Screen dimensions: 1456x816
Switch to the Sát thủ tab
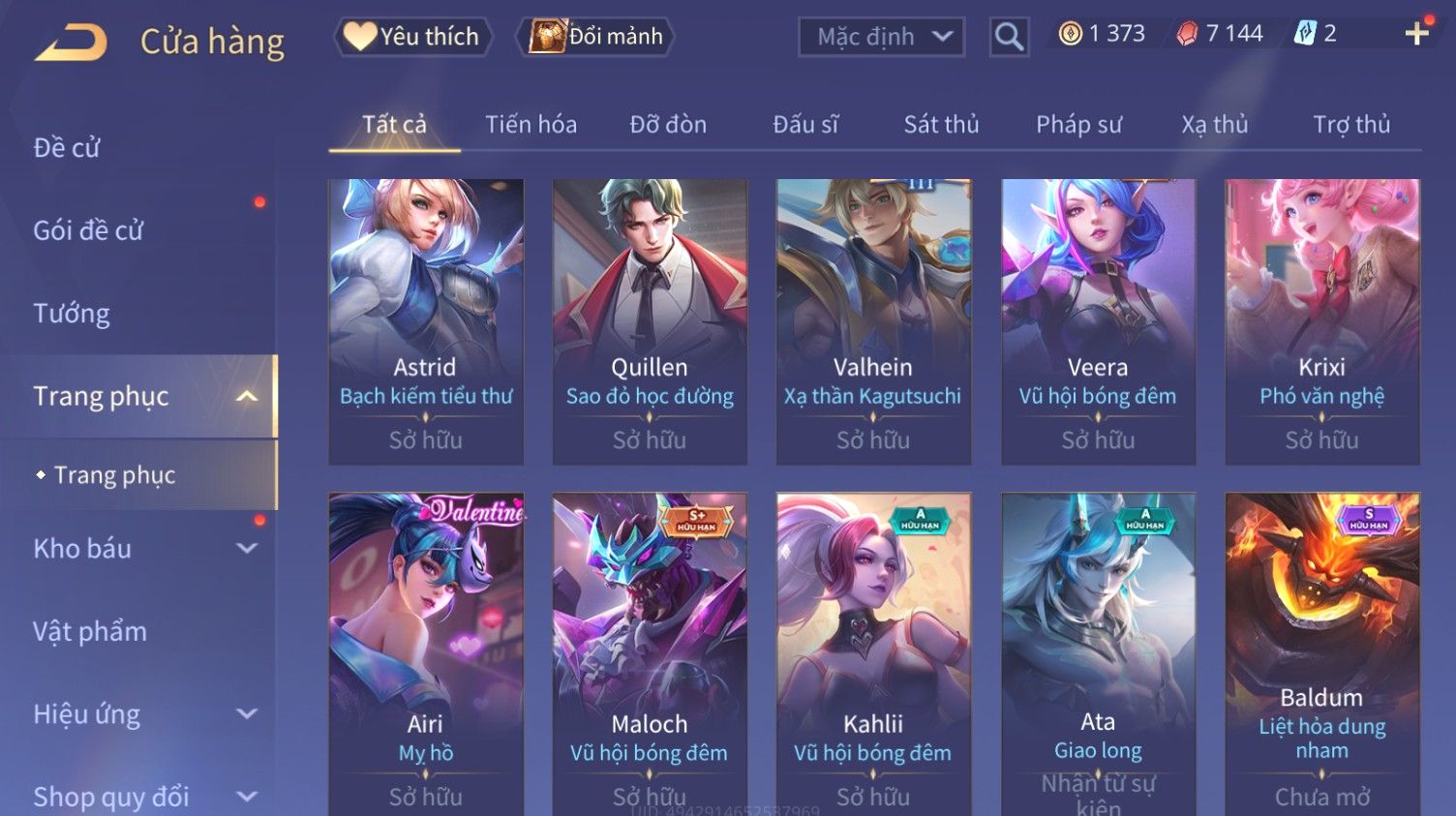(941, 125)
